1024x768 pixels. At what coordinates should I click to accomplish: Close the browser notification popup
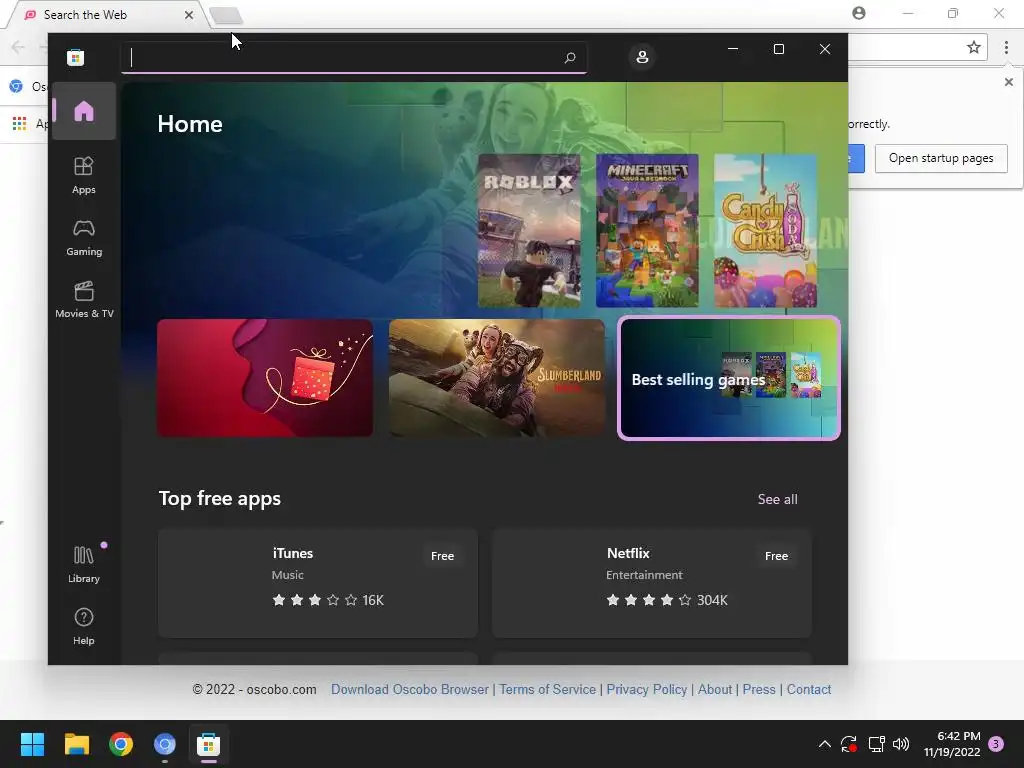(x=1008, y=82)
